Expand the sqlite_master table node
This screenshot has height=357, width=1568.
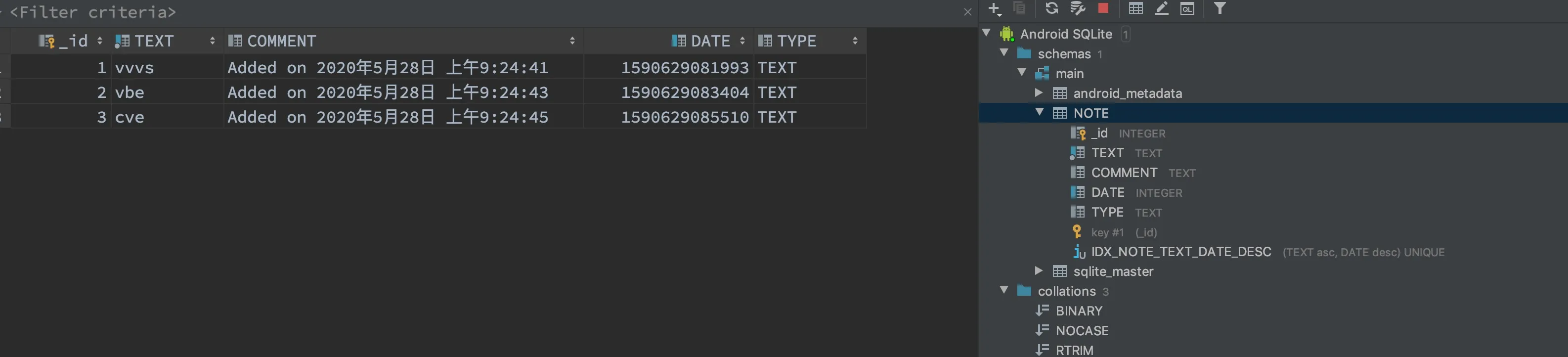[x=1040, y=270]
